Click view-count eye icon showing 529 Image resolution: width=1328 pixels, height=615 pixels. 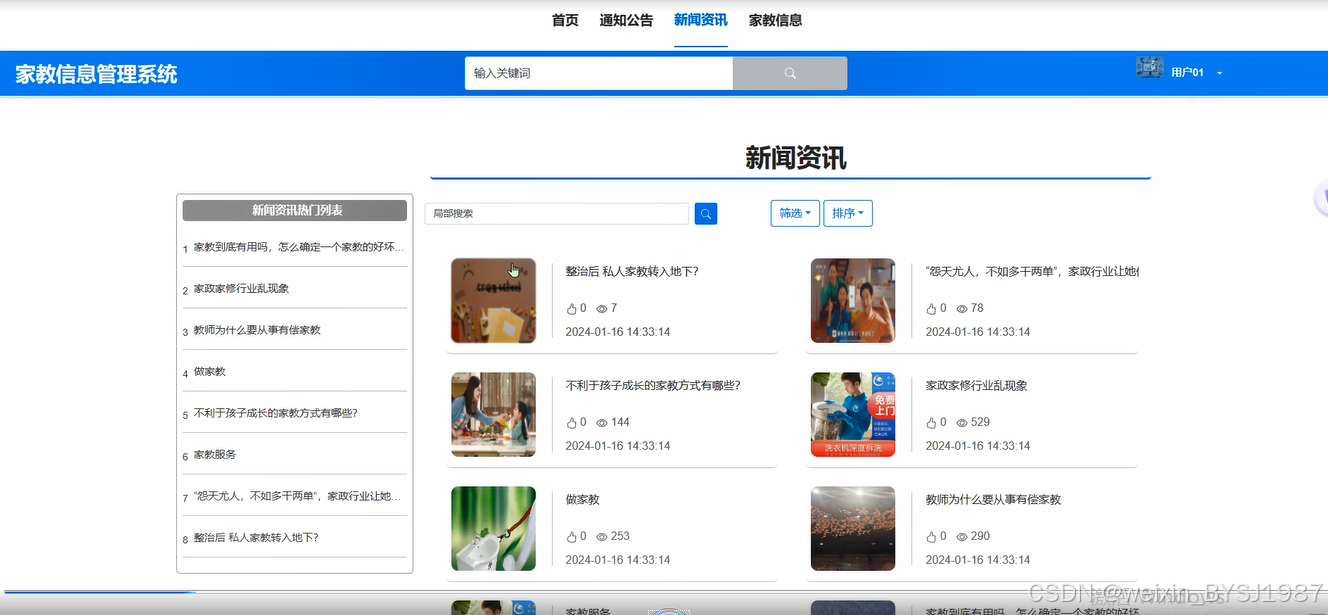(x=962, y=423)
